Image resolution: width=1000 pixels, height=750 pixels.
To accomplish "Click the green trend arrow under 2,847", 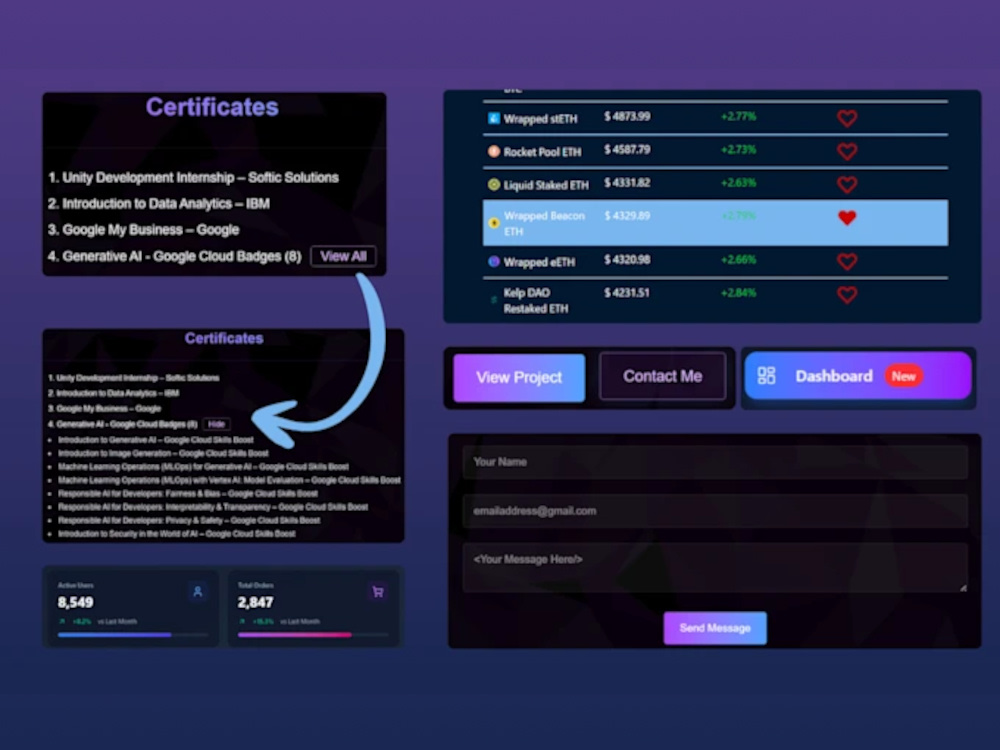I will point(242,621).
